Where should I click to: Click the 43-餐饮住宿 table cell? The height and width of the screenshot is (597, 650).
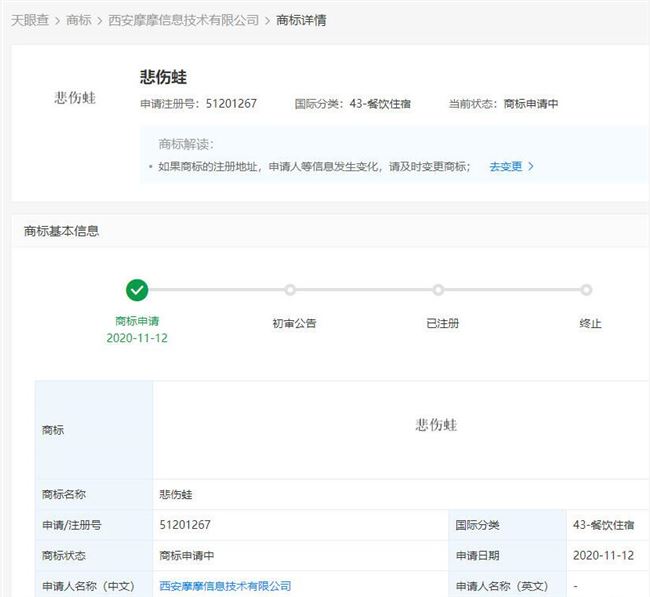[x=608, y=525]
